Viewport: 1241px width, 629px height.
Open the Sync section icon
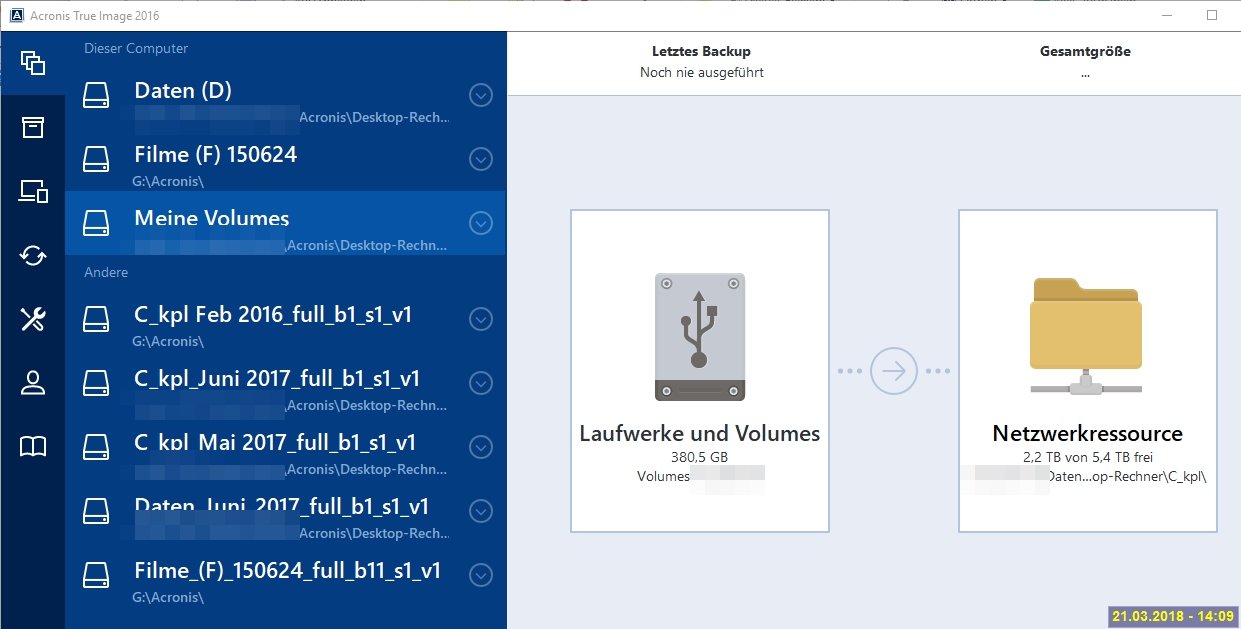[x=33, y=255]
